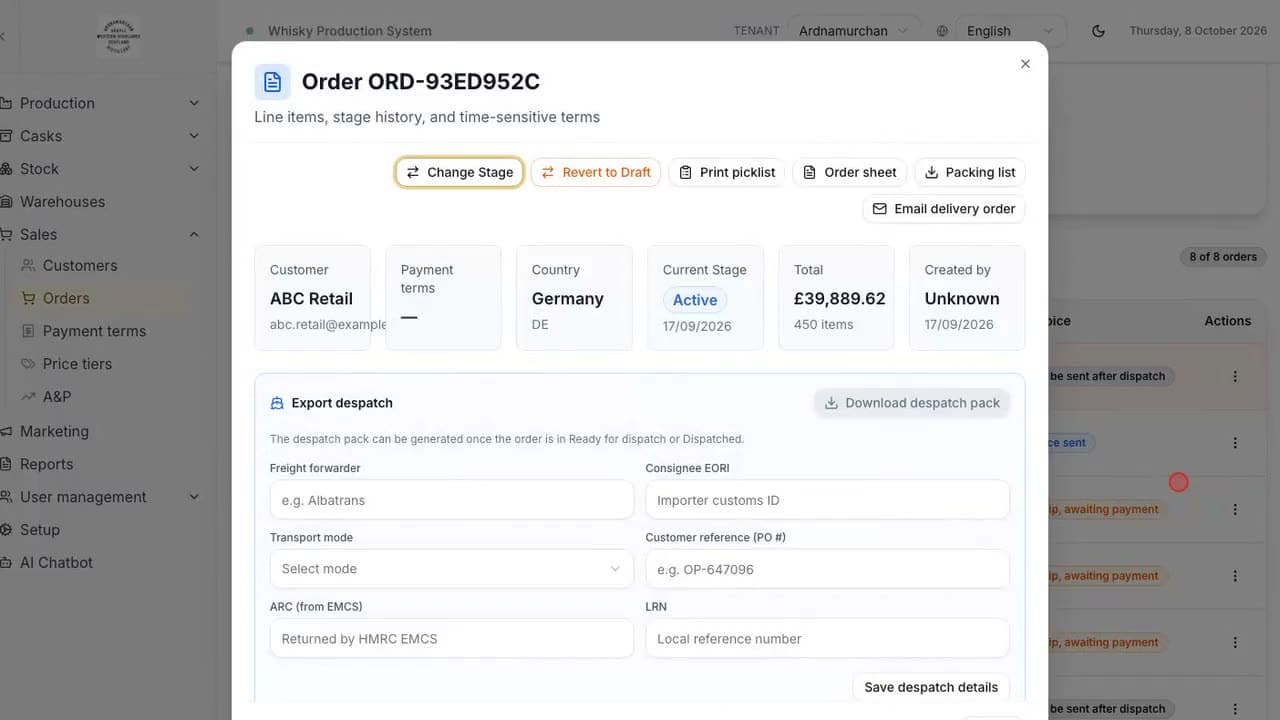Click the £39,889.62 total value
Image resolution: width=1280 pixels, height=720 pixels.
pyautogui.click(x=840, y=299)
